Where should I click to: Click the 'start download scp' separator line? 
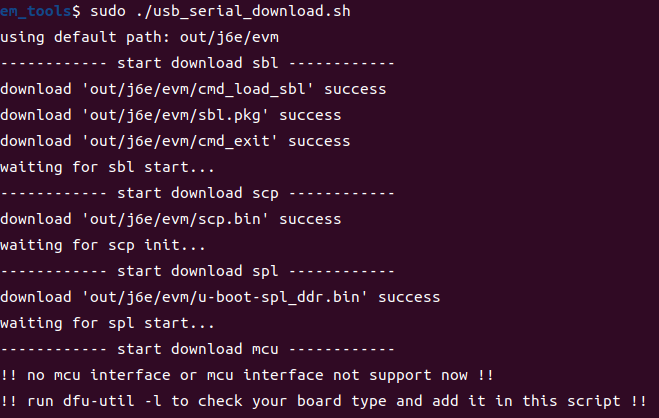pos(197,193)
